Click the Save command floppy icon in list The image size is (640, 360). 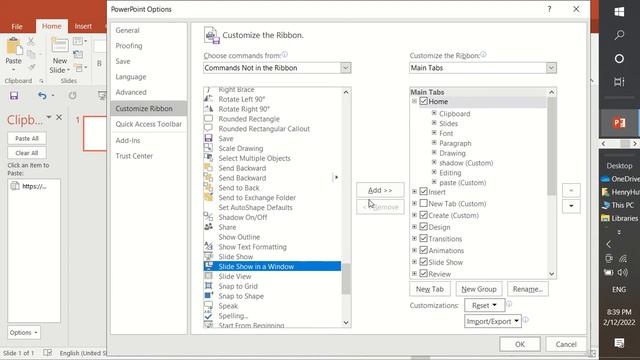point(209,138)
